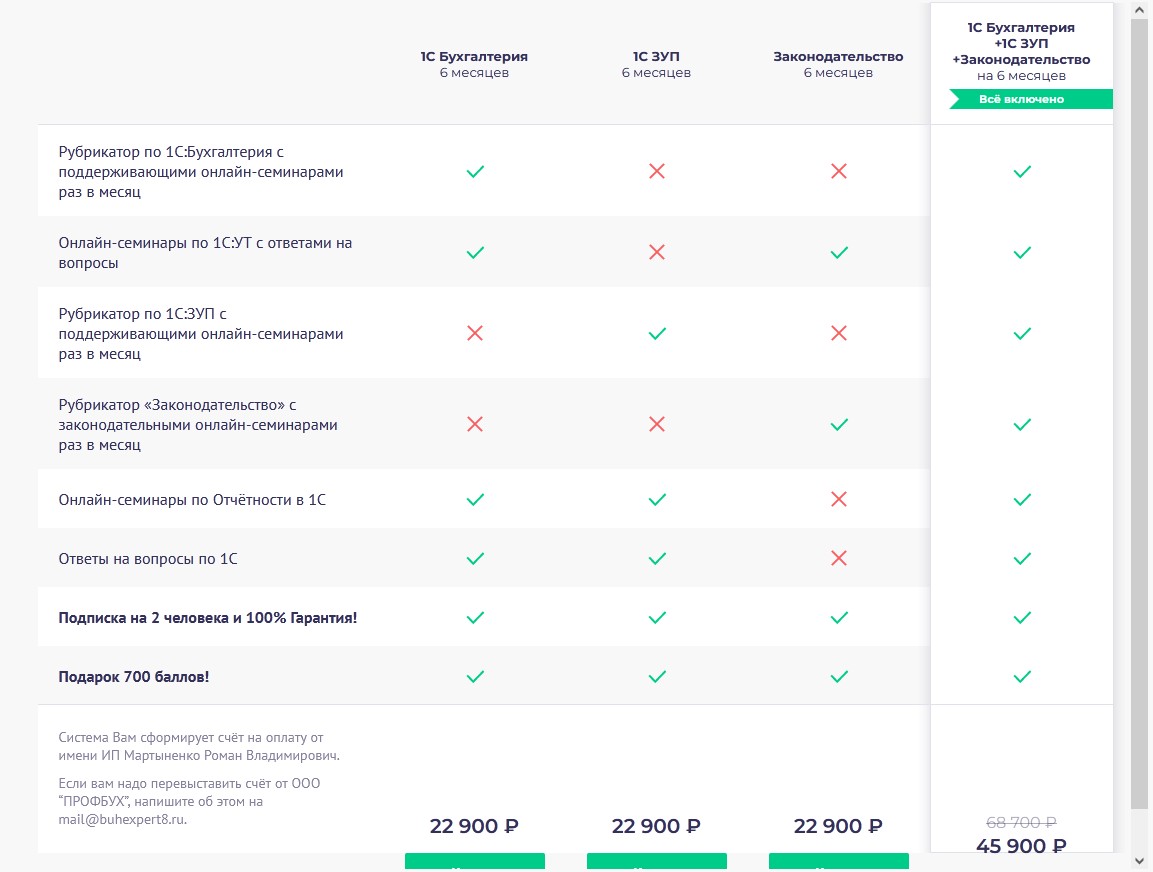Click the green button under Законодательство price
1153x872 pixels.
[x=839, y=862]
